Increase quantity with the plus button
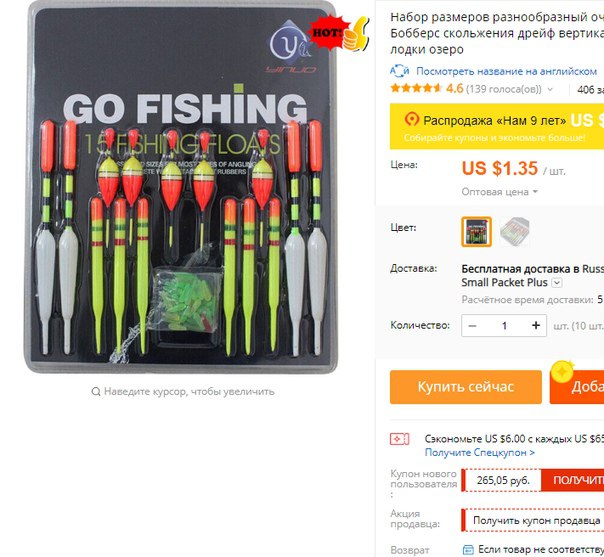Viewport: 604px width, 557px height. 536,326
